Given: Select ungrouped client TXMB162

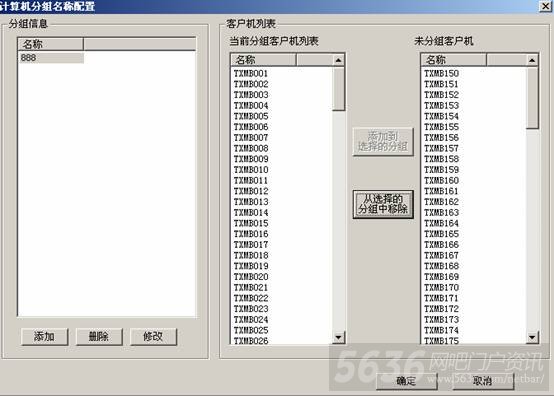Looking at the screenshot, I should 441,202.
